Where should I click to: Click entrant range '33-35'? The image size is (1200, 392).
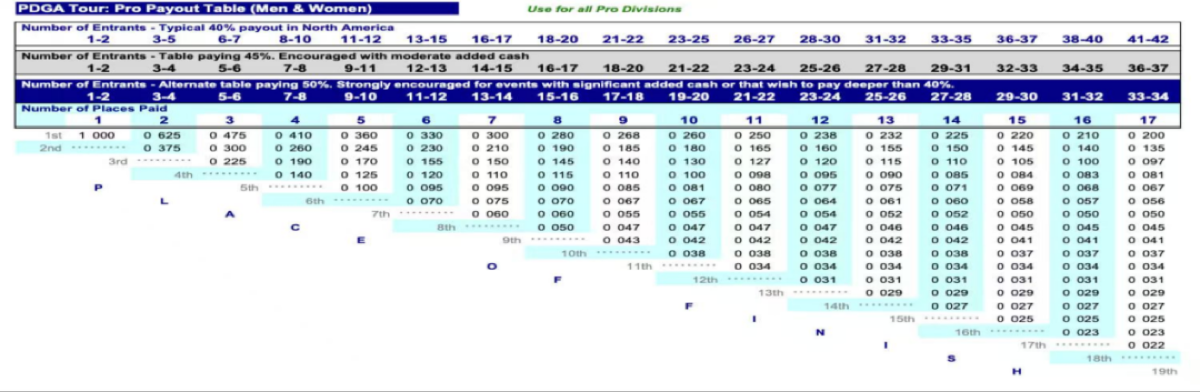click(950, 38)
